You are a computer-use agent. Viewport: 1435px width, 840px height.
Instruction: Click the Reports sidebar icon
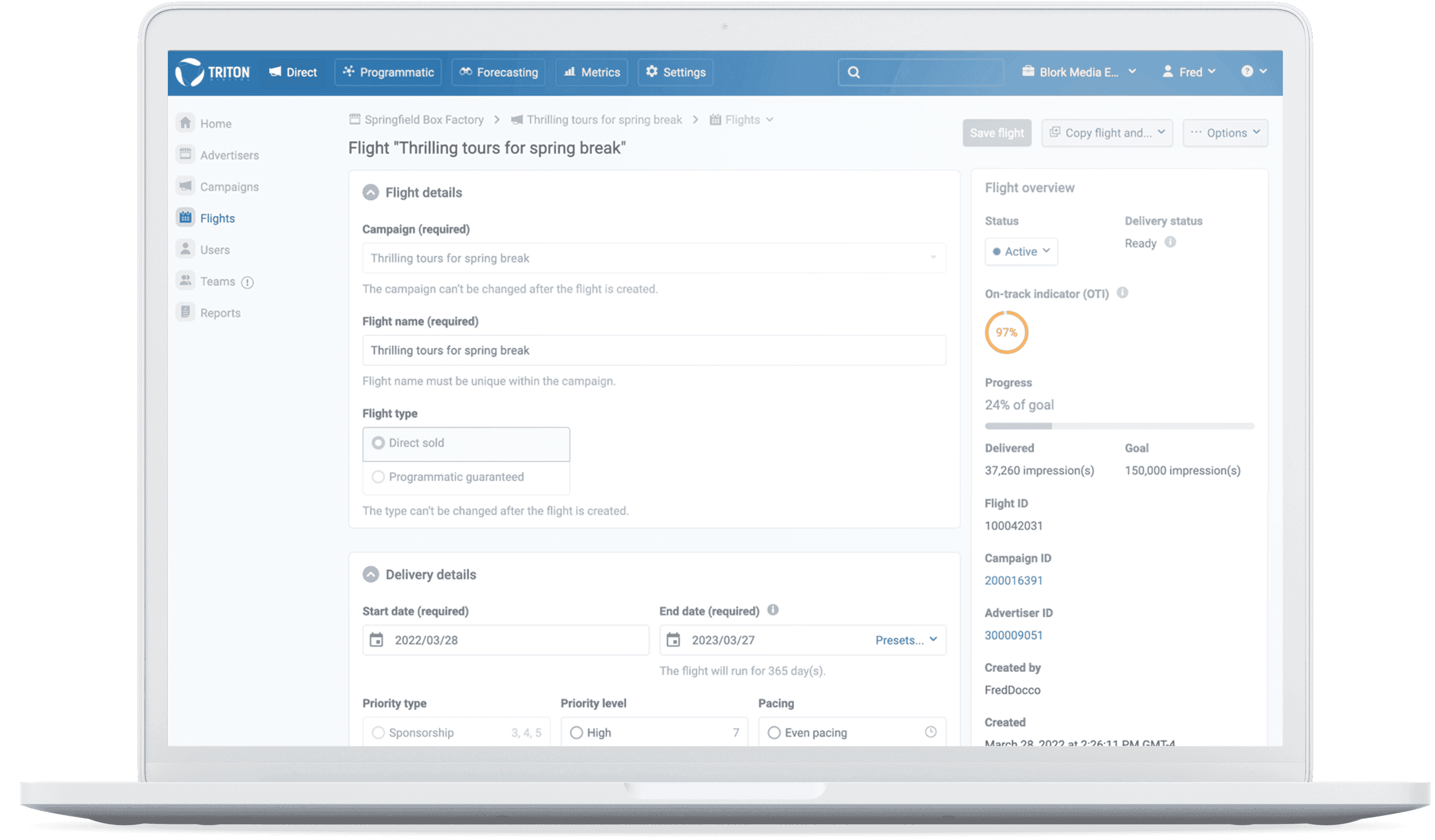pyautogui.click(x=186, y=312)
